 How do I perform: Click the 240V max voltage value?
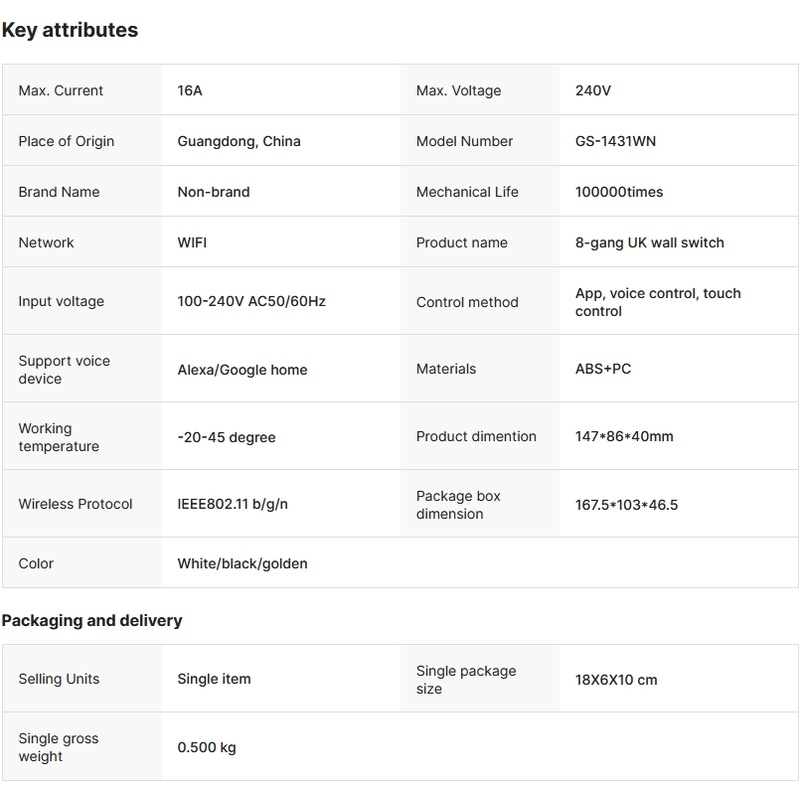(593, 91)
